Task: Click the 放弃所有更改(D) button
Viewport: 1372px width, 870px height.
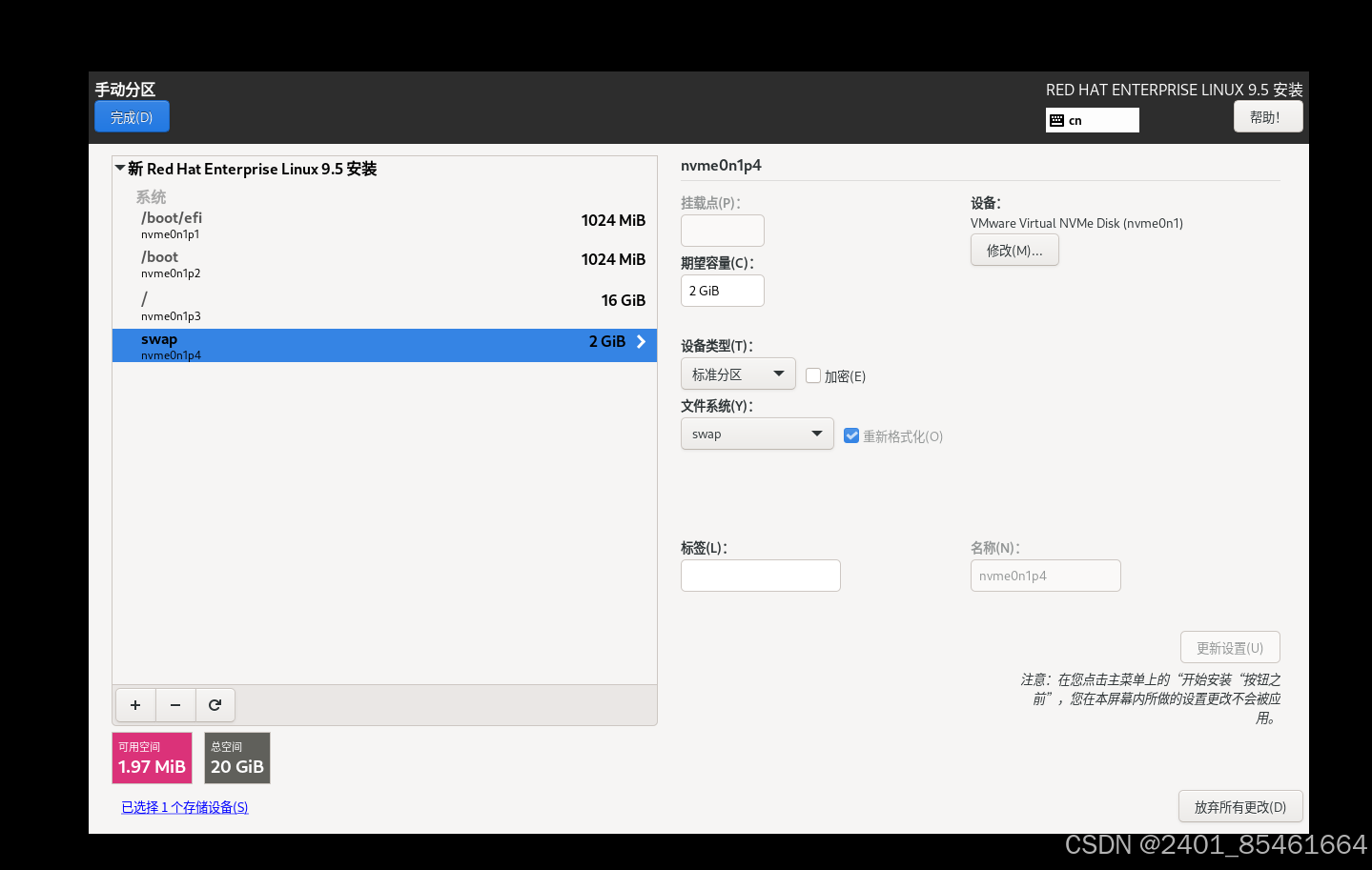Action: point(1240,806)
